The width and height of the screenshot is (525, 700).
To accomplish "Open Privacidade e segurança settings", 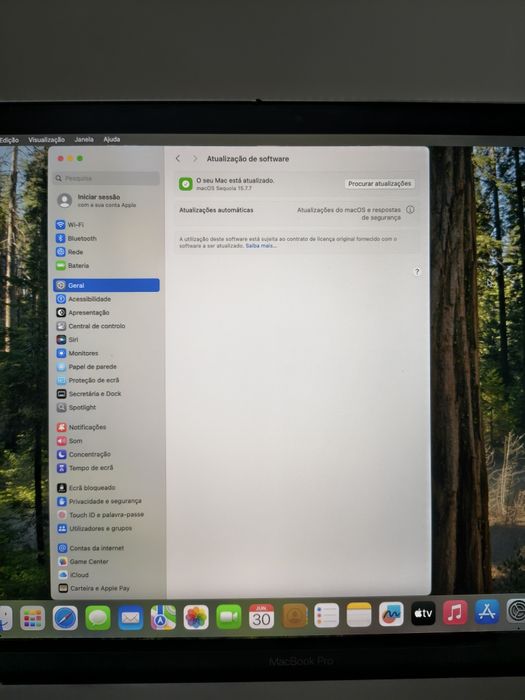I will pos(107,501).
